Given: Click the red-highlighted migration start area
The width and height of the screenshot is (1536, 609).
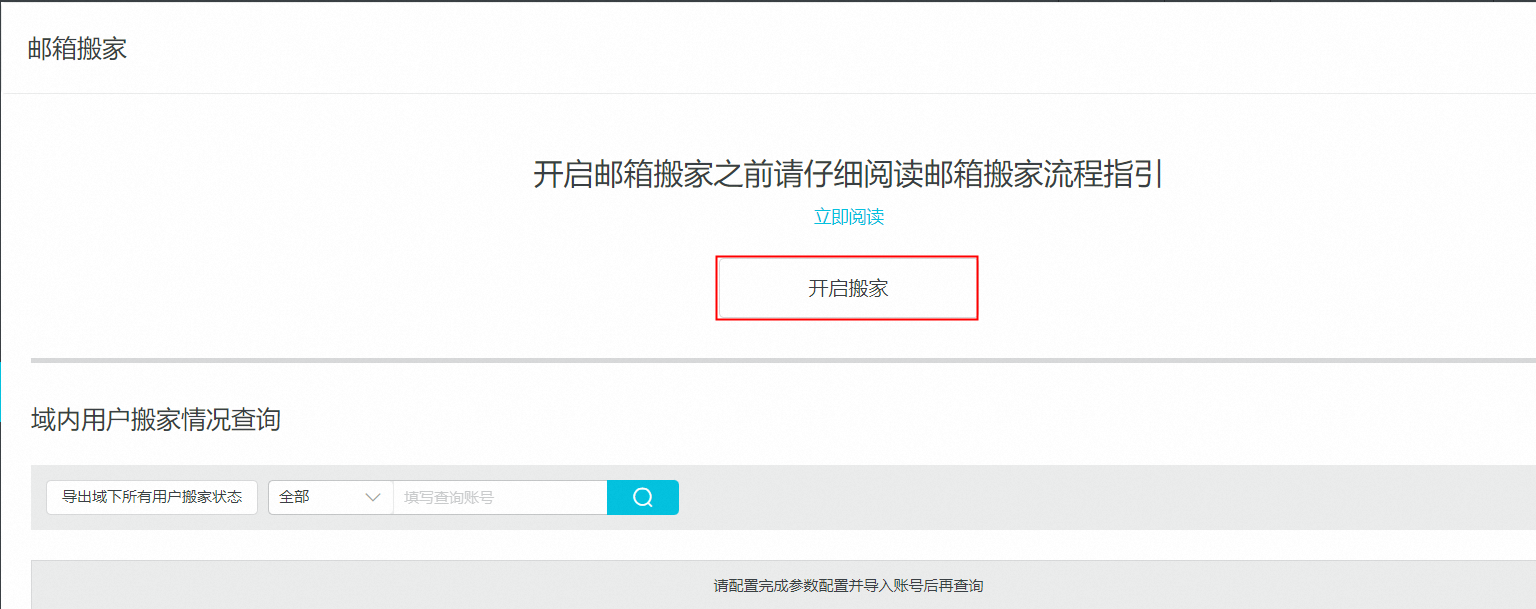Looking at the screenshot, I should [847, 287].
